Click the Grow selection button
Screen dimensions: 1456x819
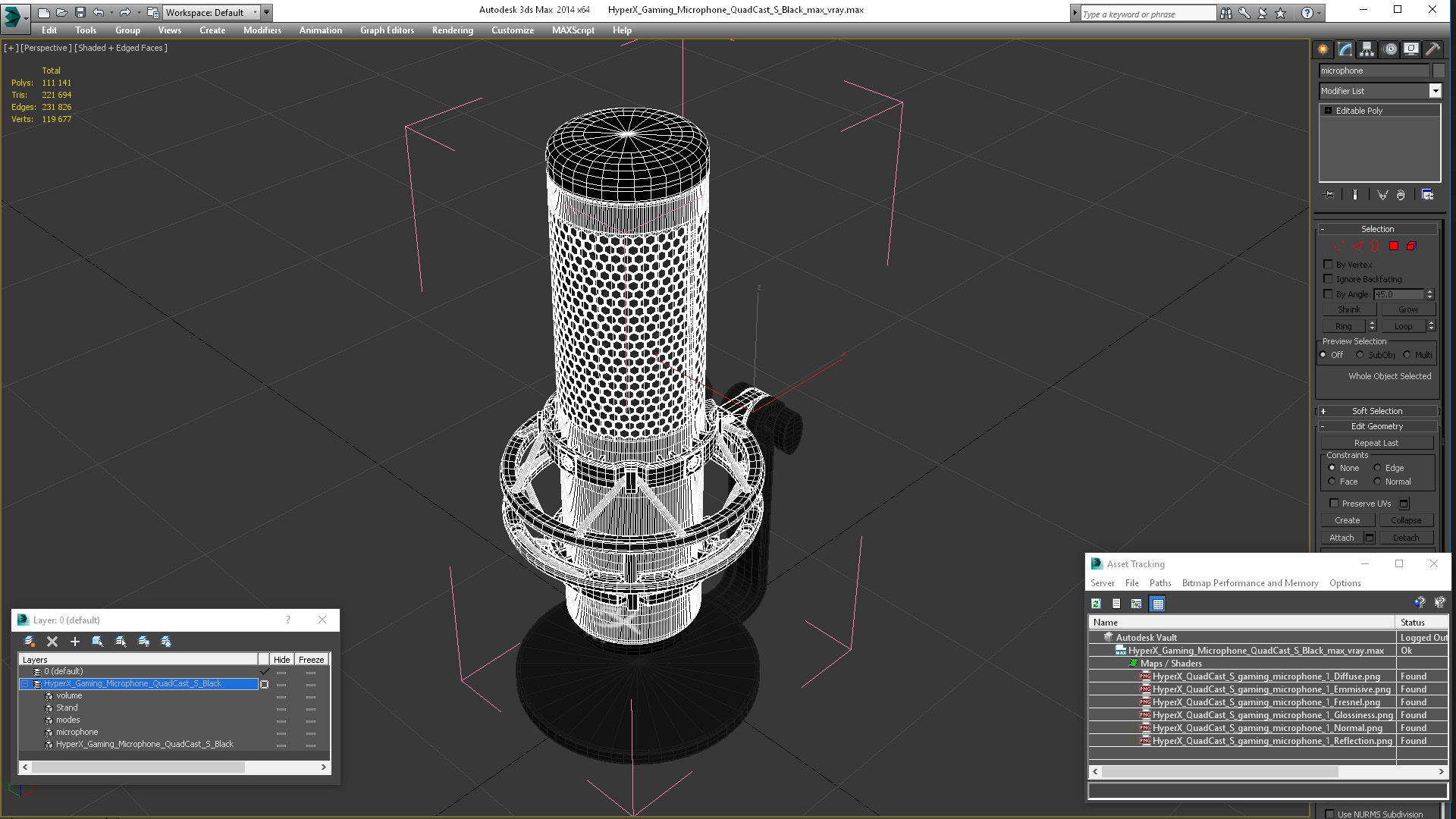point(1407,309)
